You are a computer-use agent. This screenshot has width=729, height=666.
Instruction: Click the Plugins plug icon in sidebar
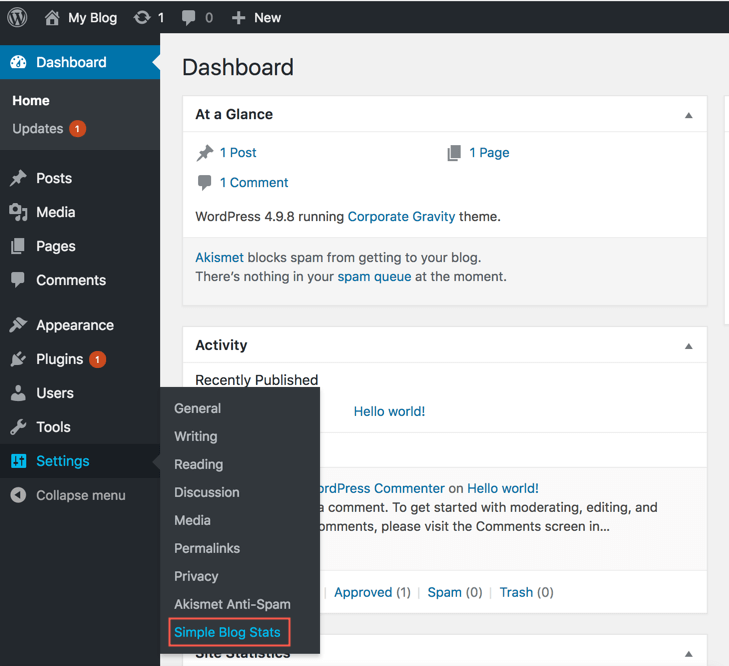pyautogui.click(x=18, y=359)
